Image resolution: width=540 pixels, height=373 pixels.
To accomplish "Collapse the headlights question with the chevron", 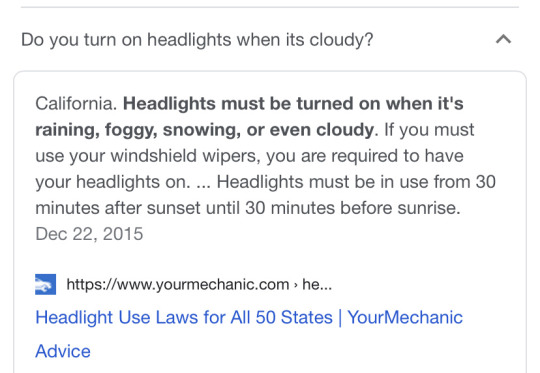I will [x=503, y=39].
